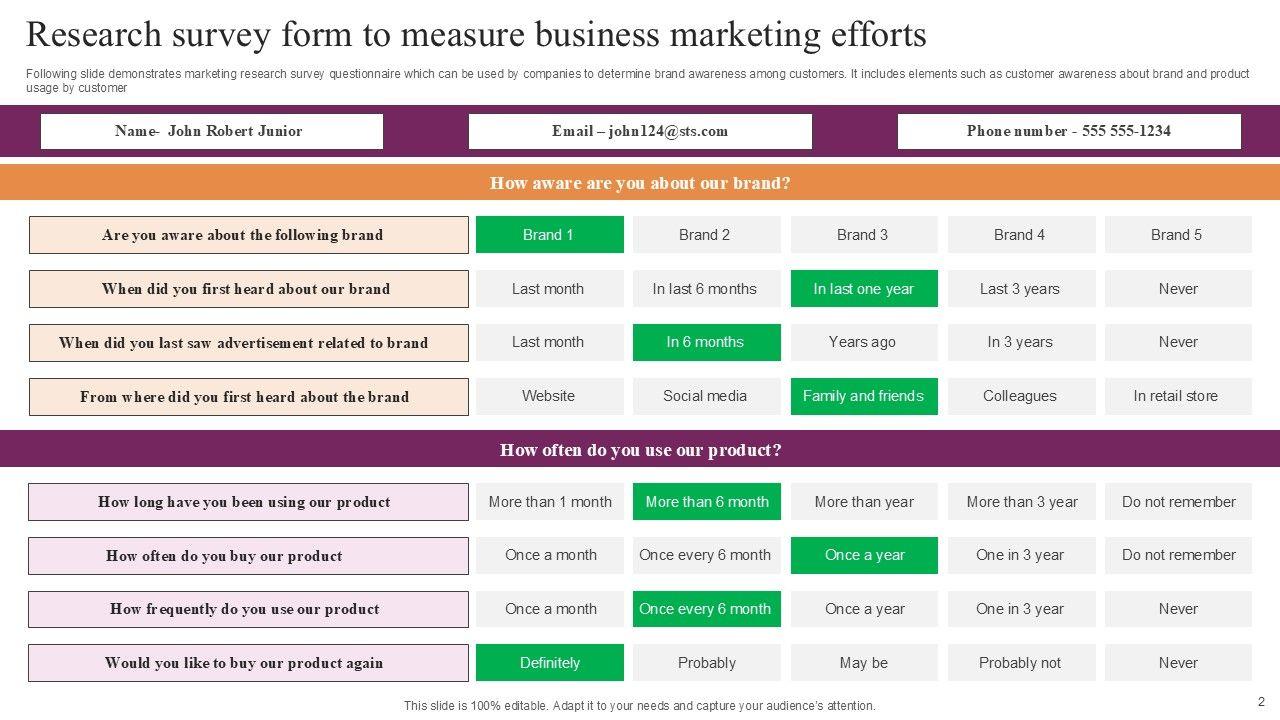Choose Brand 1 option
Image resolution: width=1280 pixels, height=720 pixels.
[x=549, y=235]
